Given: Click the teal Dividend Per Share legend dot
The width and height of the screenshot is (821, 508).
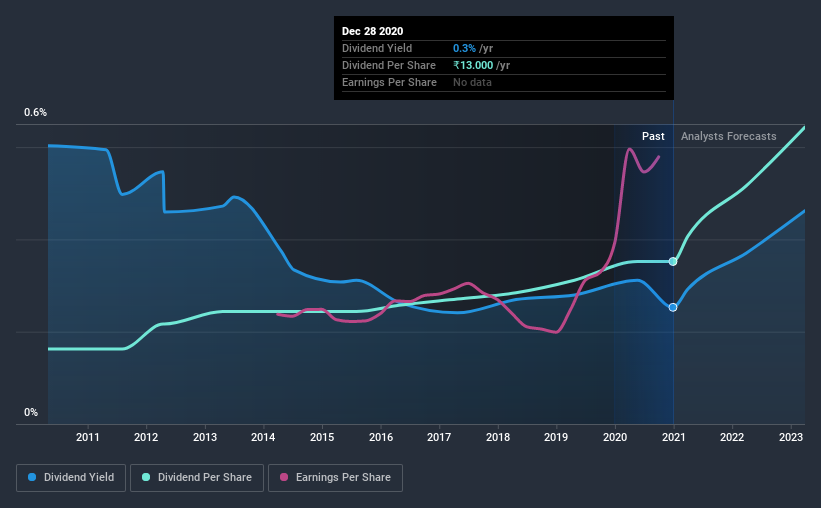Looking at the screenshot, I should pyautogui.click(x=146, y=477).
